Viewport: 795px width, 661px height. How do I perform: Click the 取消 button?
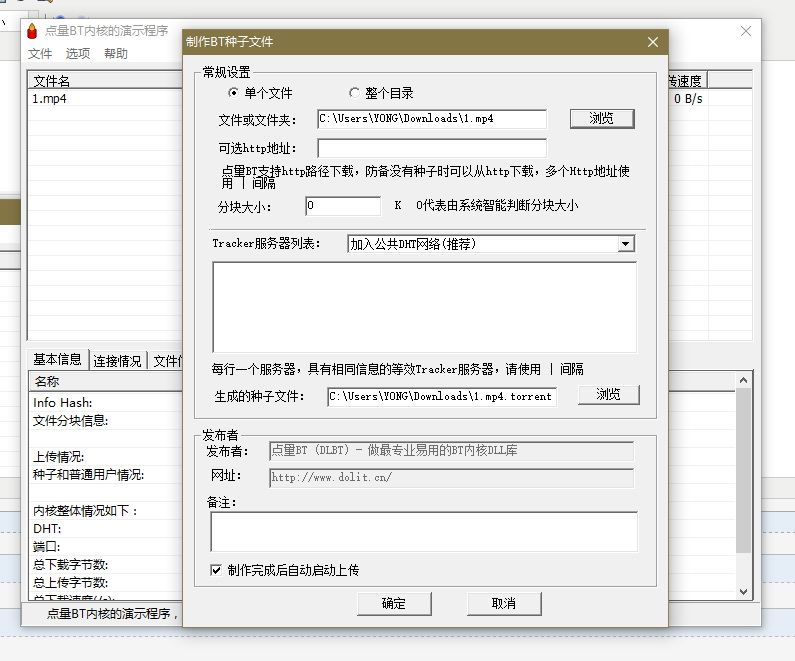[504, 603]
